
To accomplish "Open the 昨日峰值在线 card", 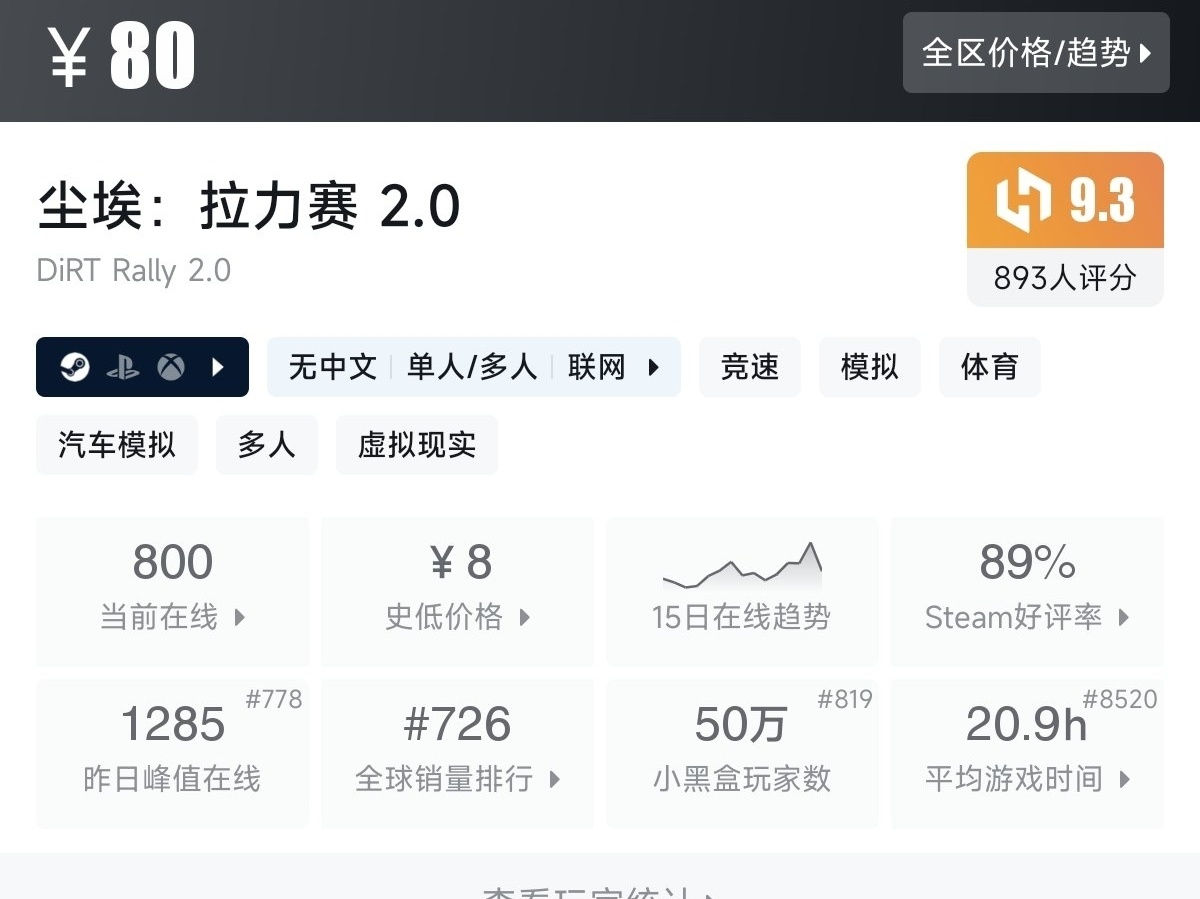I will [173, 754].
